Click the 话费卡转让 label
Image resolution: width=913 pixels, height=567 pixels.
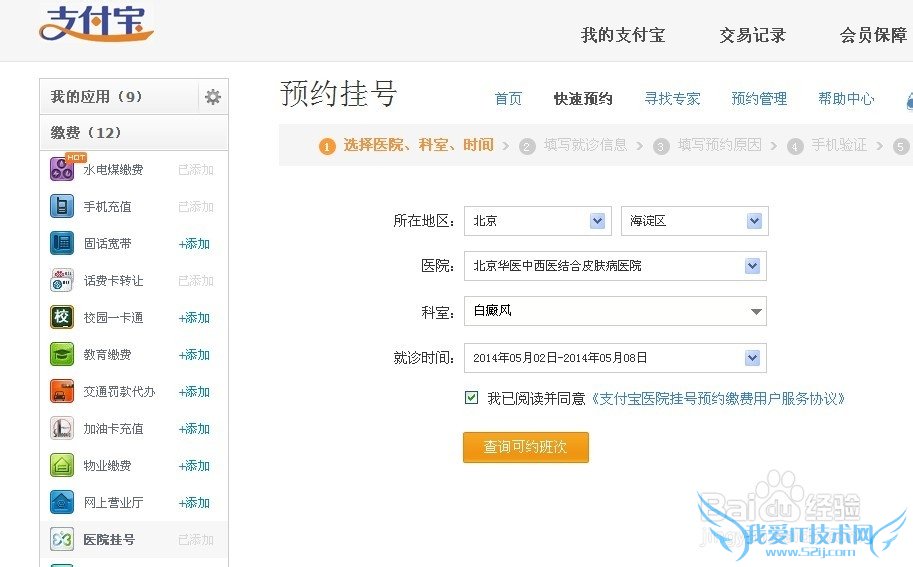(x=113, y=281)
